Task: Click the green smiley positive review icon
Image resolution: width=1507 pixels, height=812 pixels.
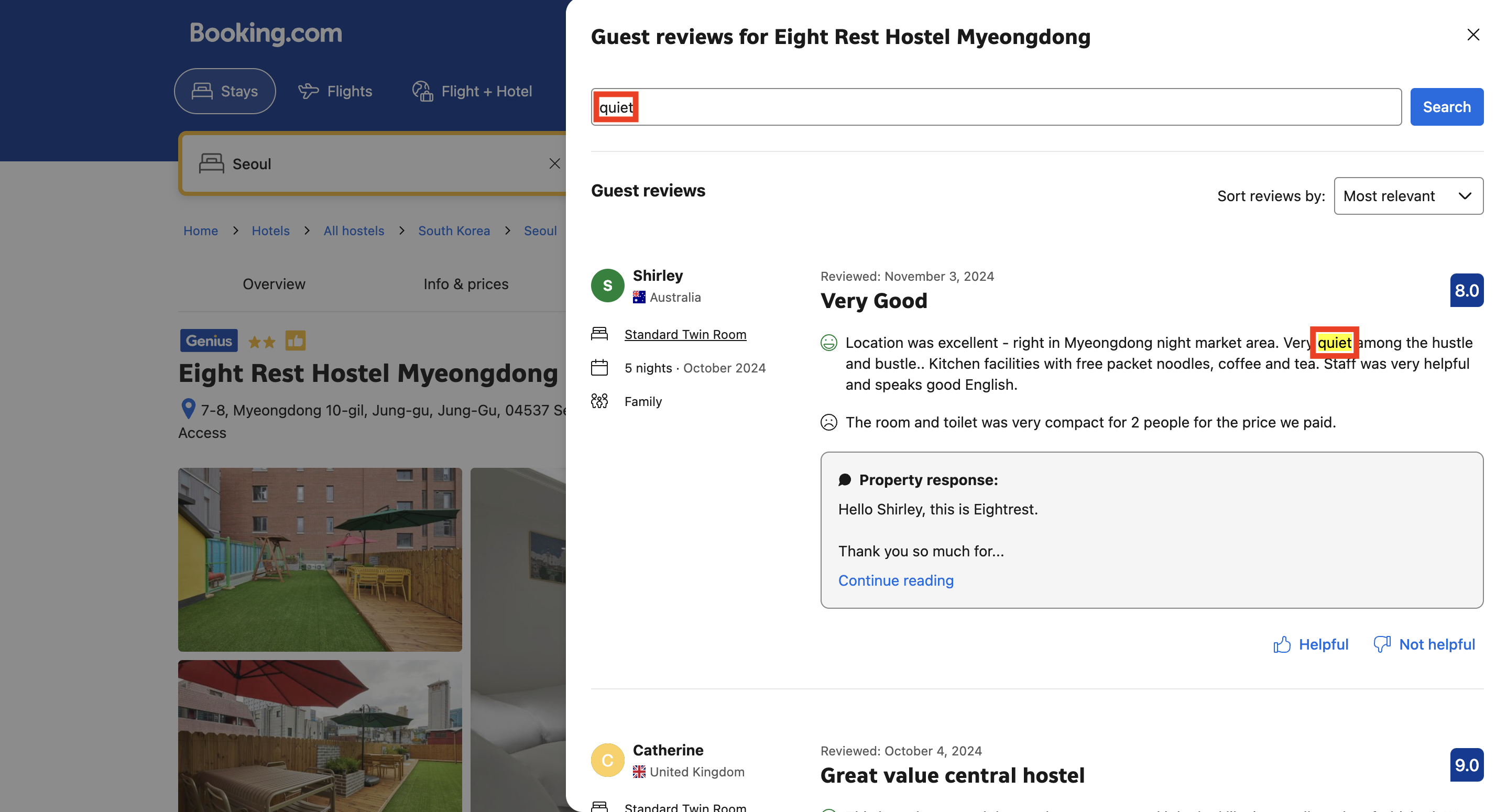Action: [x=828, y=343]
